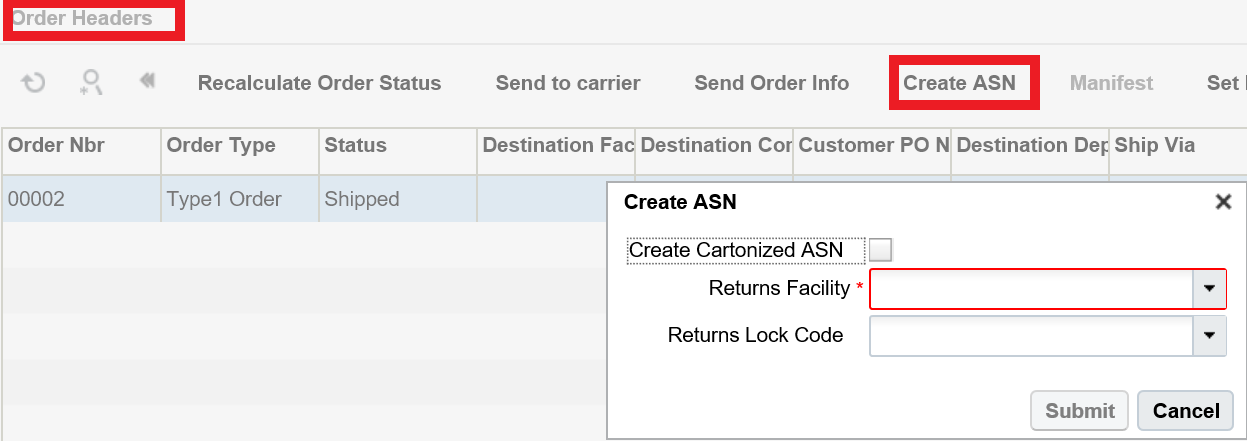Sort by the Order Nbr column header

(x=57, y=146)
